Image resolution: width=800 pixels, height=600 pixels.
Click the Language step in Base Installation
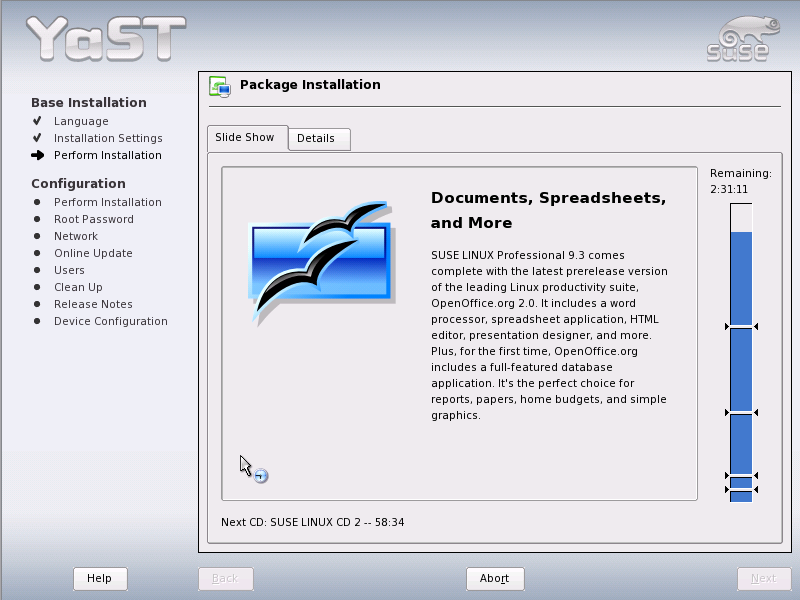81,121
